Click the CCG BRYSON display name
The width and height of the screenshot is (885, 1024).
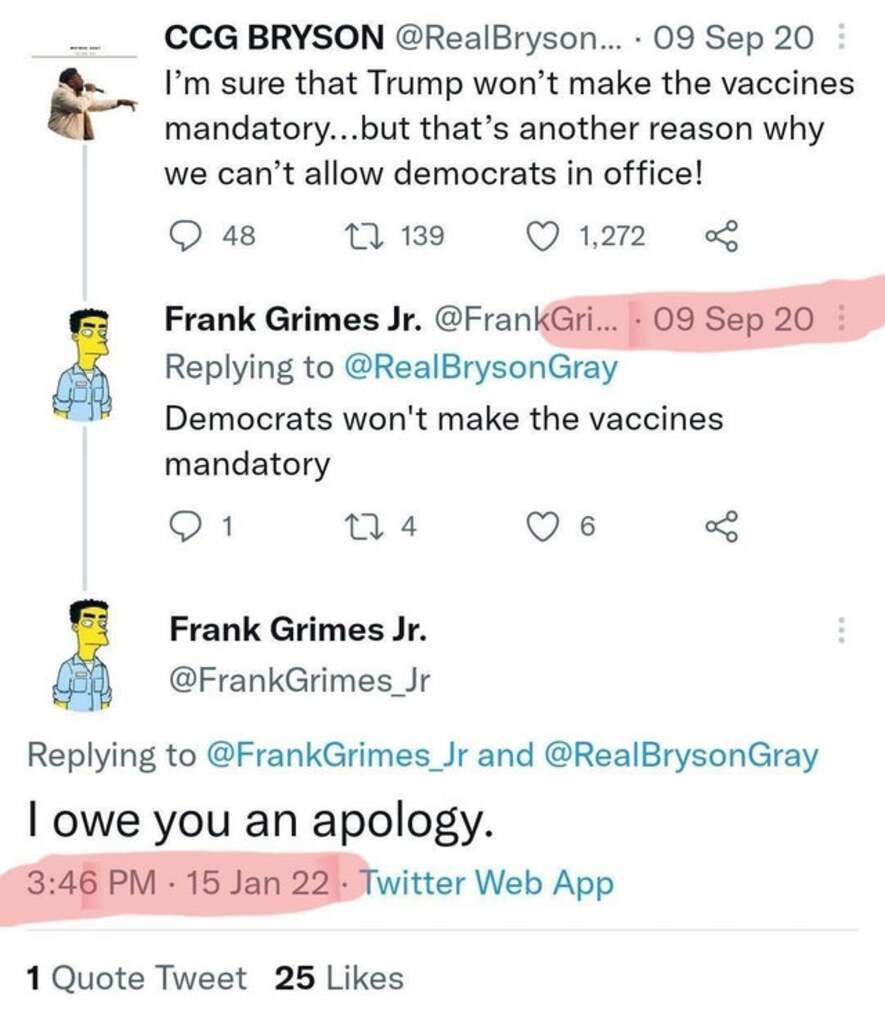274,39
